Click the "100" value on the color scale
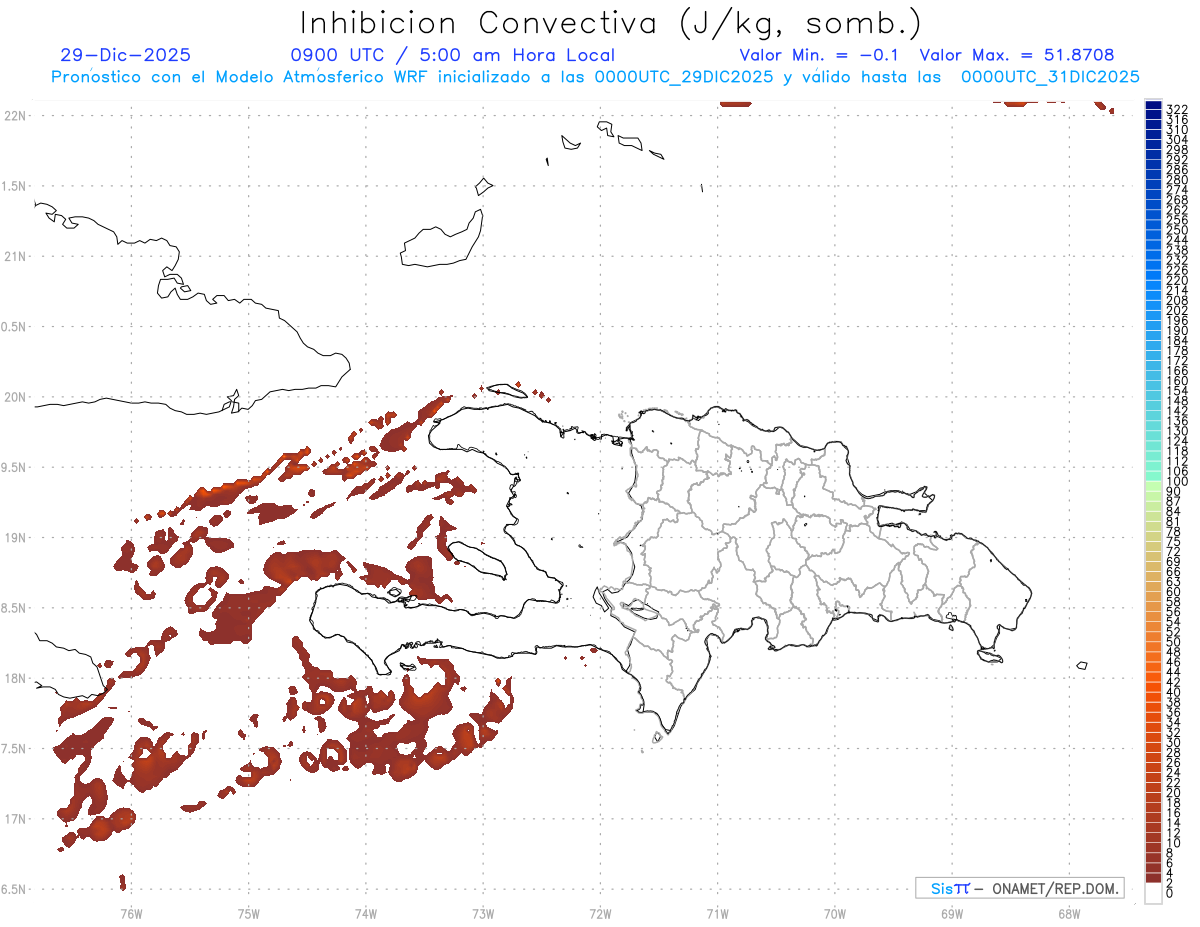1200x927 pixels. 1177,482
